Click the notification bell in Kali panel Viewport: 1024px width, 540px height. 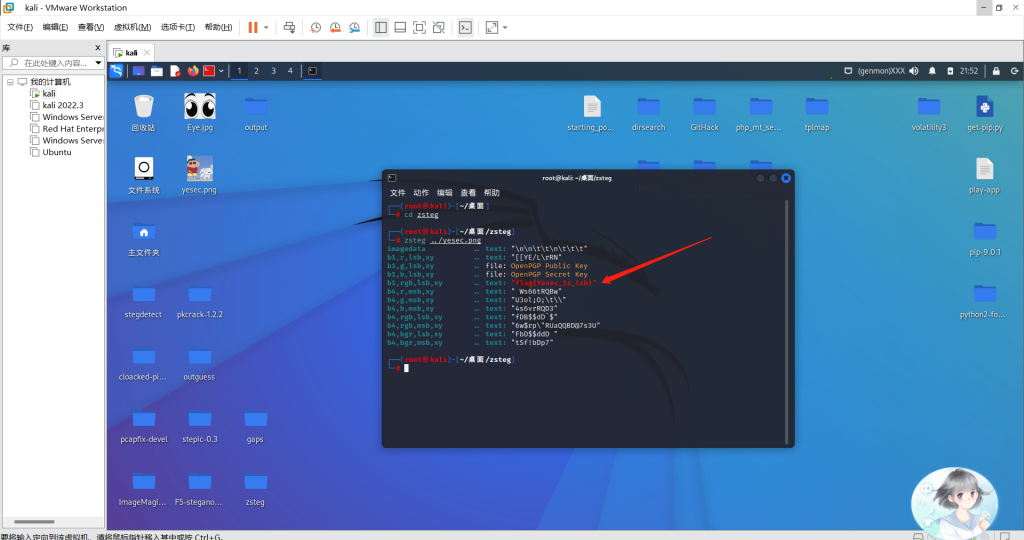[x=932, y=71]
